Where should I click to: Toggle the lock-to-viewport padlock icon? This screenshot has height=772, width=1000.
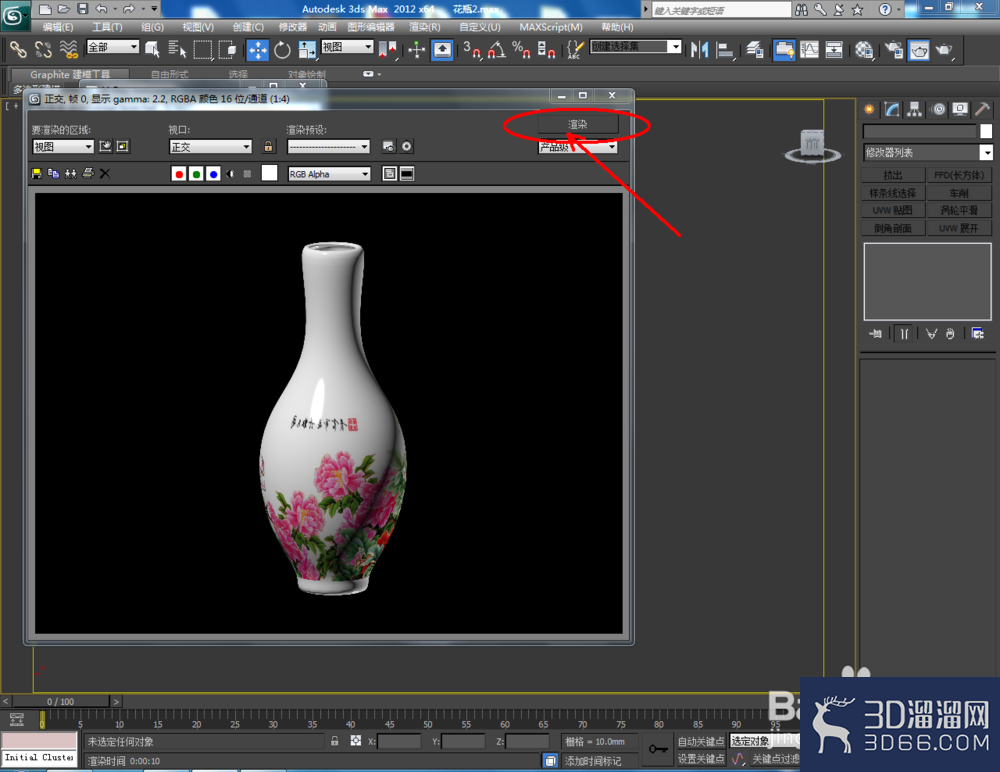pos(268,147)
